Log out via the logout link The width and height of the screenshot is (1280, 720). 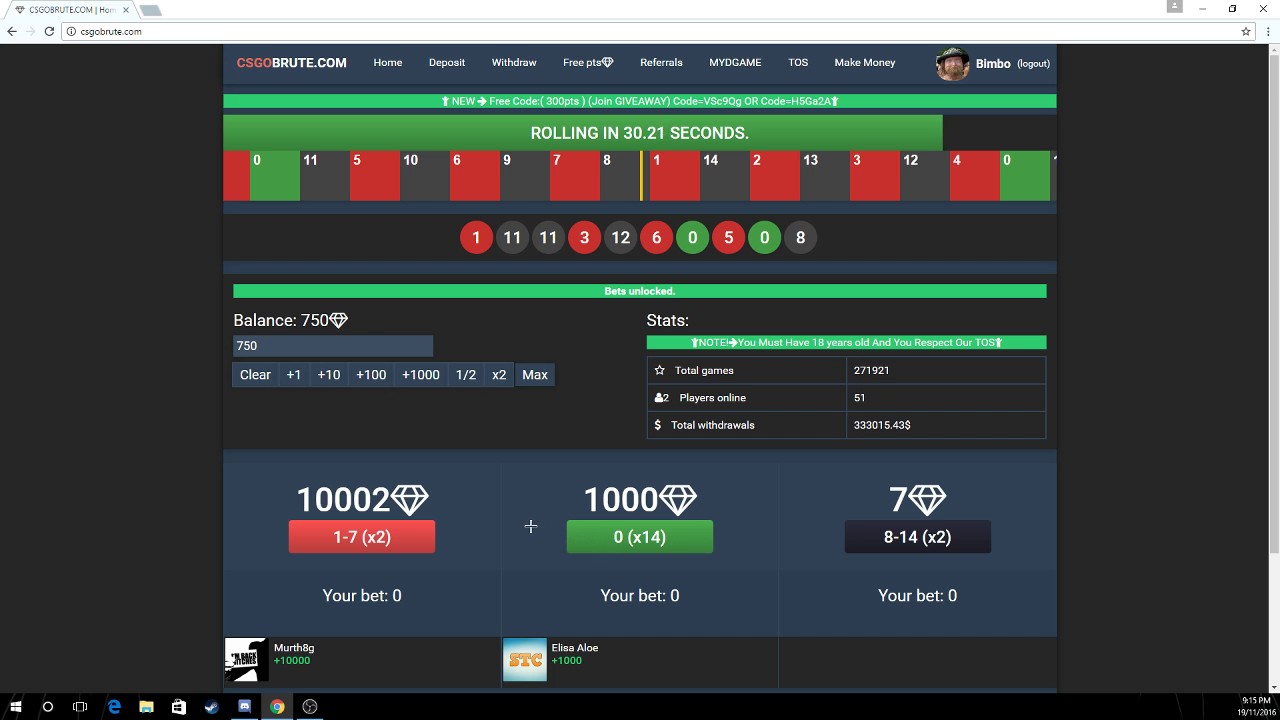point(1033,63)
